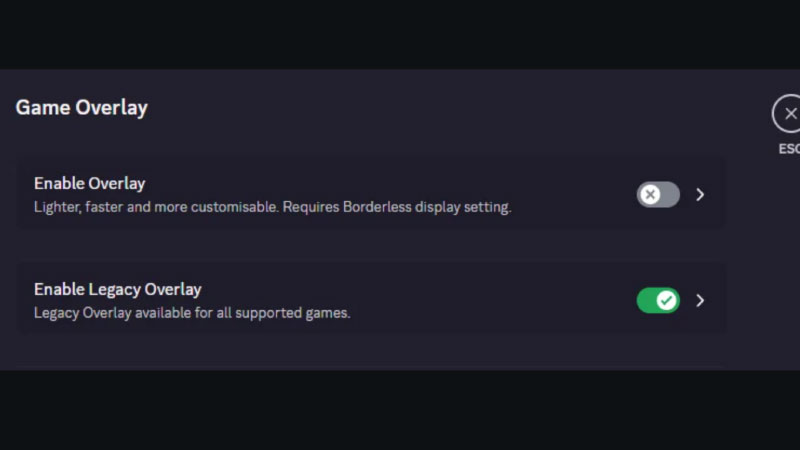Click the Enable Legacy Overlay title text
800x450 pixels.
pos(117,289)
